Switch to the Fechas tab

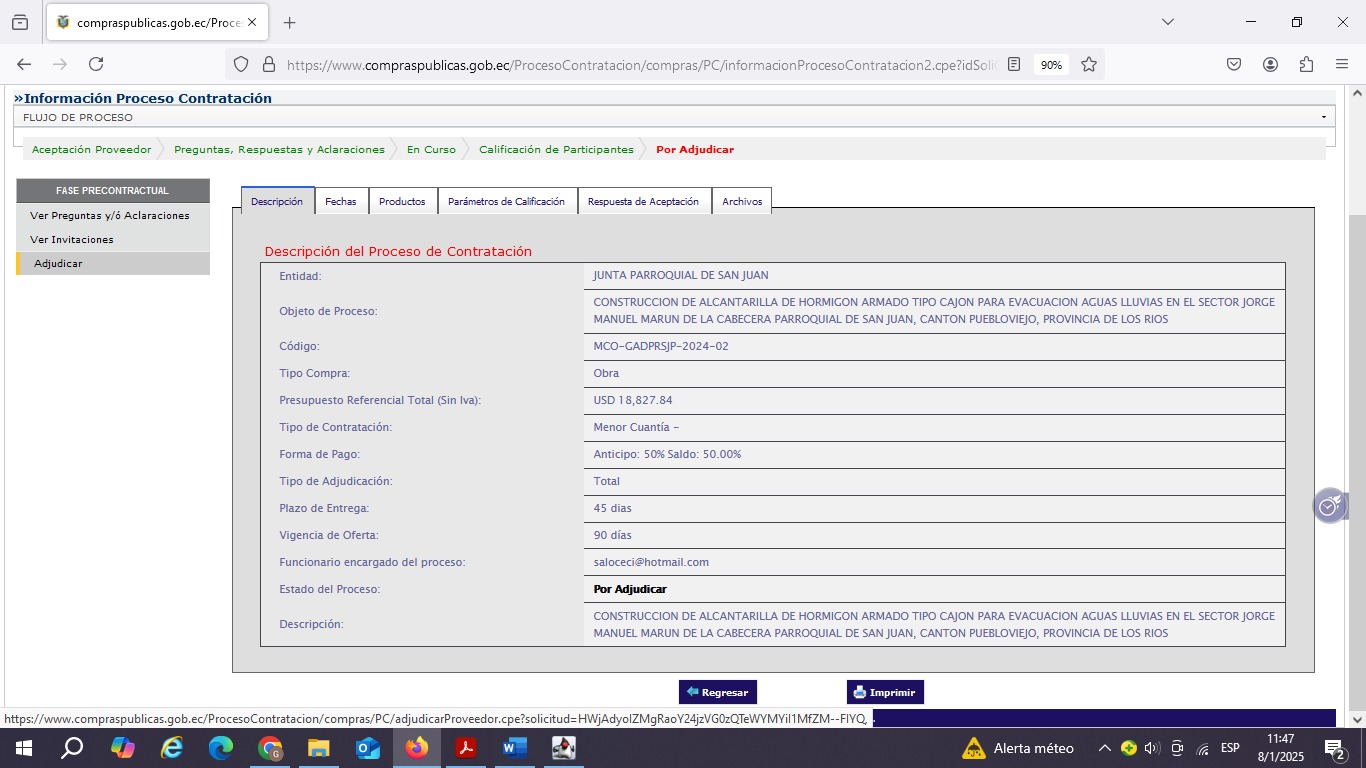(341, 201)
